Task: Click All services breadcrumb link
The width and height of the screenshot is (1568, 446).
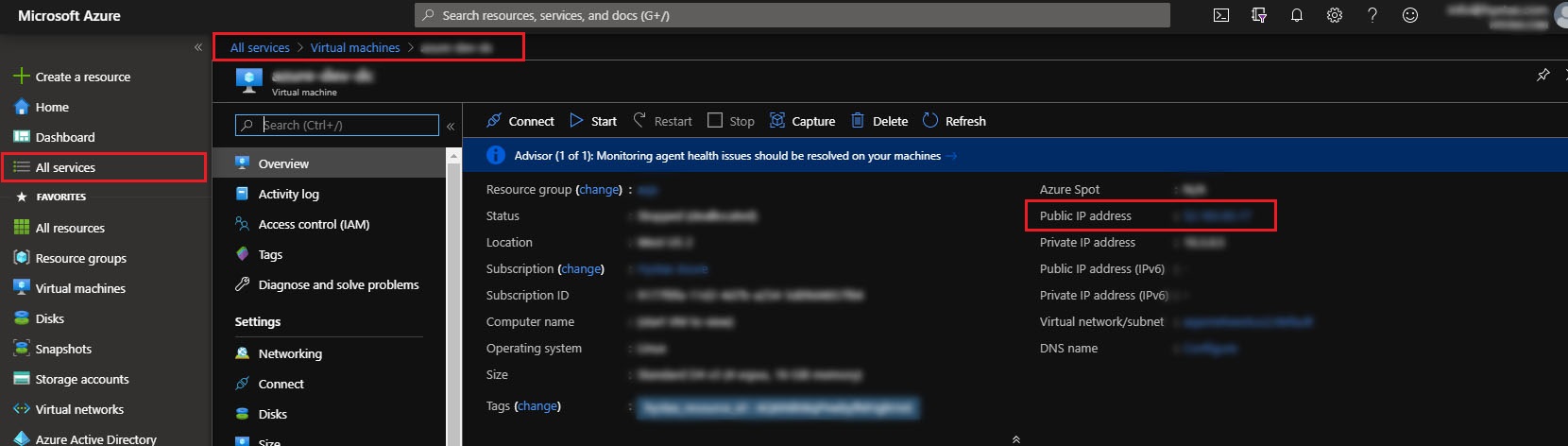Action: click(260, 47)
